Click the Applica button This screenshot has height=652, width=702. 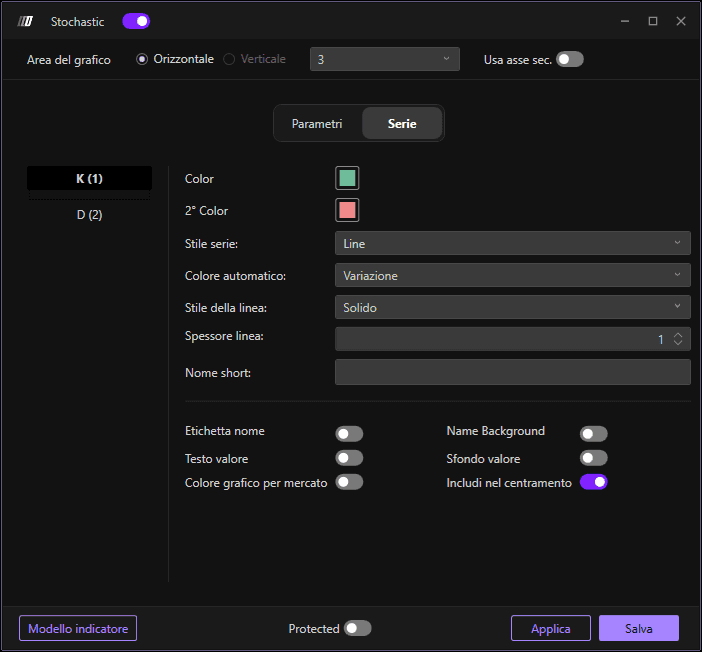[551, 628]
